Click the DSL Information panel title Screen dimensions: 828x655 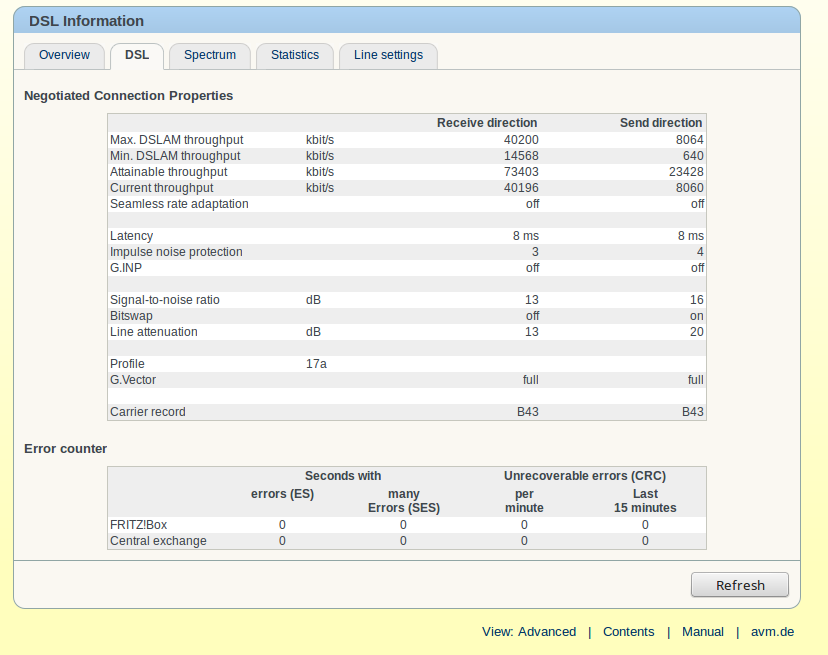coord(86,21)
